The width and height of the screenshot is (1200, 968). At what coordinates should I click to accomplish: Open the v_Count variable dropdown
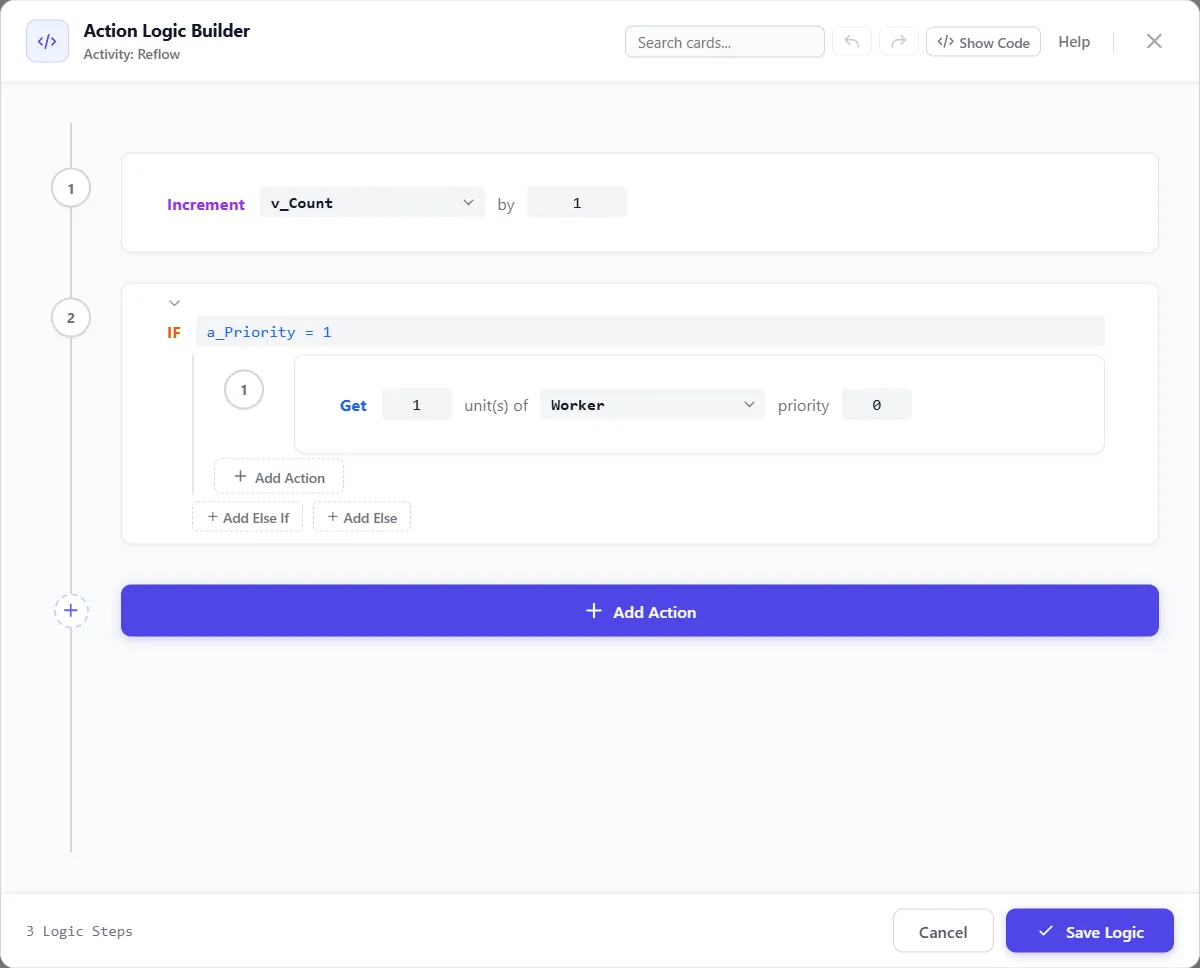(x=372, y=203)
